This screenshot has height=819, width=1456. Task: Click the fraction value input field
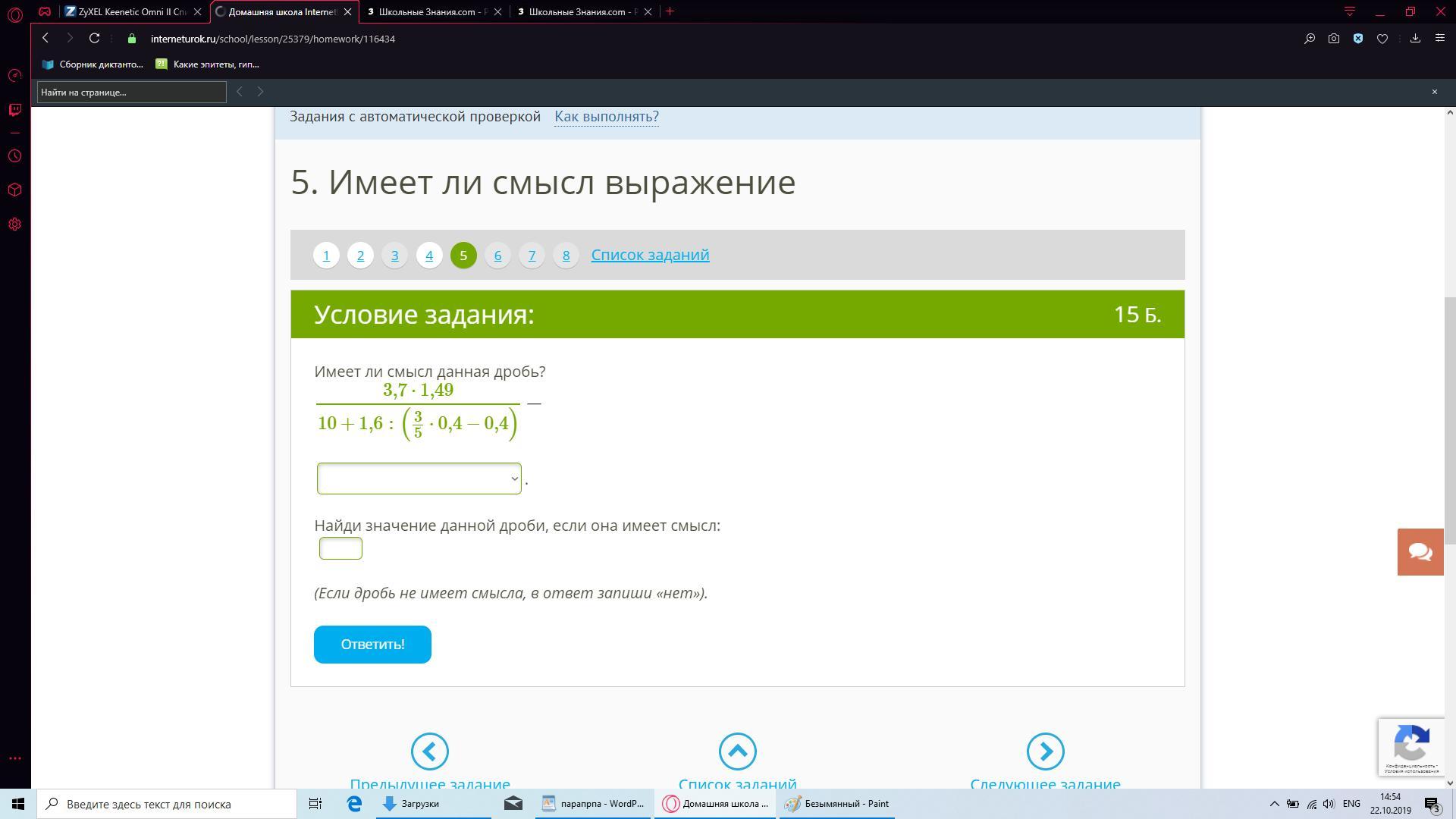click(340, 548)
